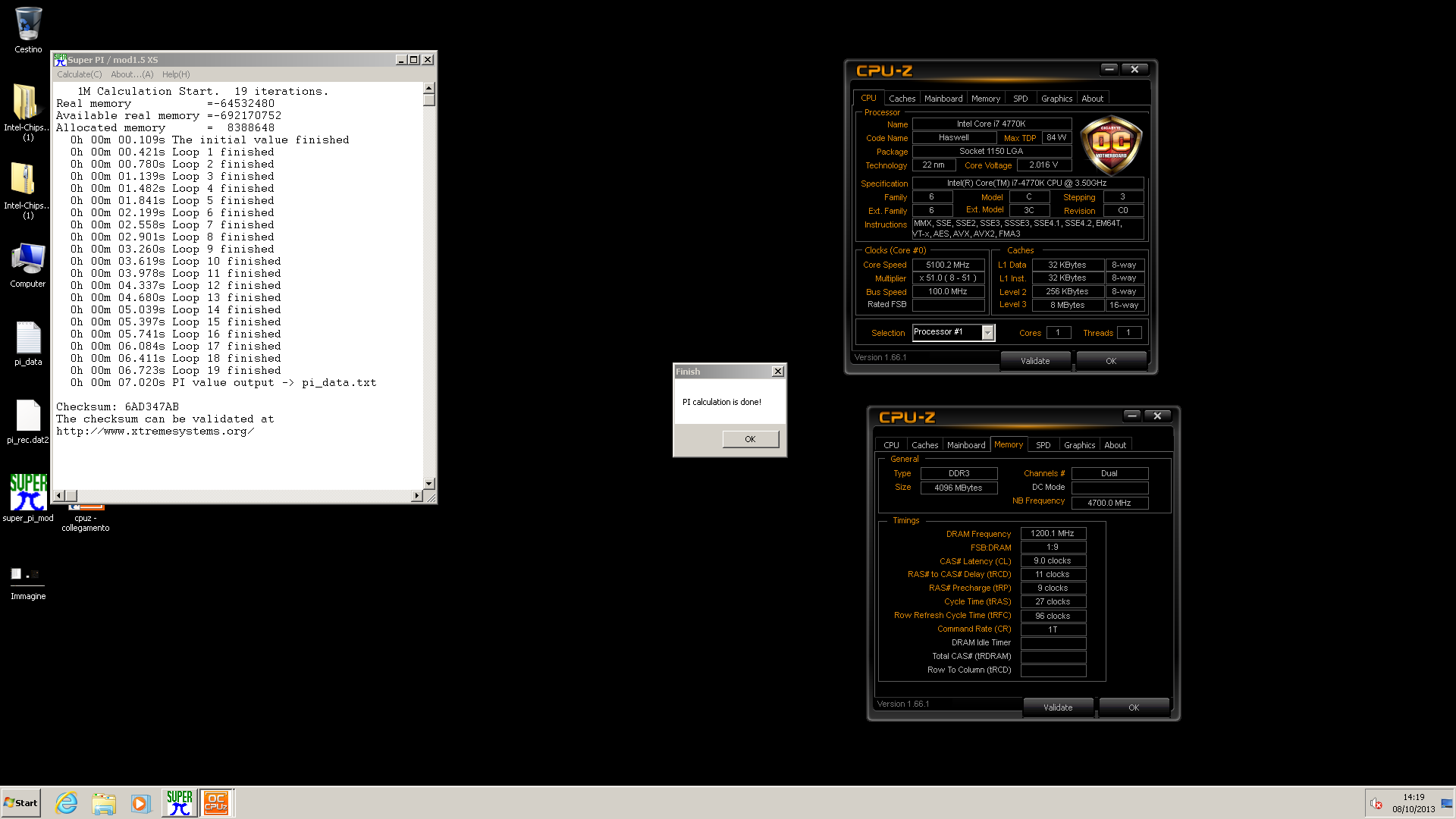The width and height of the screenshot is (1456, 819).
Task: Click the Checksum: 6AD347AB line
Action: click(118, 406)
